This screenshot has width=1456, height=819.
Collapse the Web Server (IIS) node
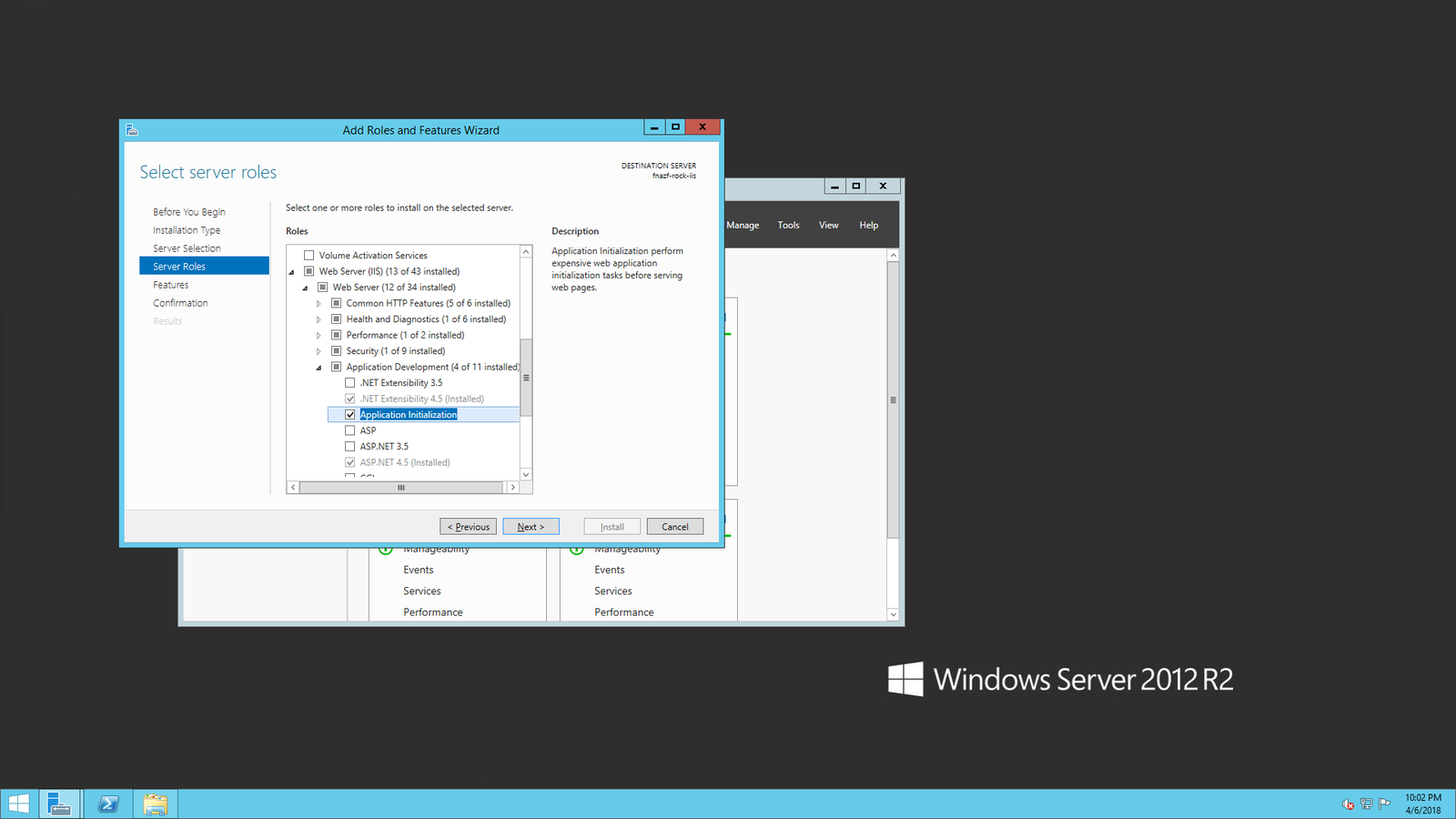[292, 272]
